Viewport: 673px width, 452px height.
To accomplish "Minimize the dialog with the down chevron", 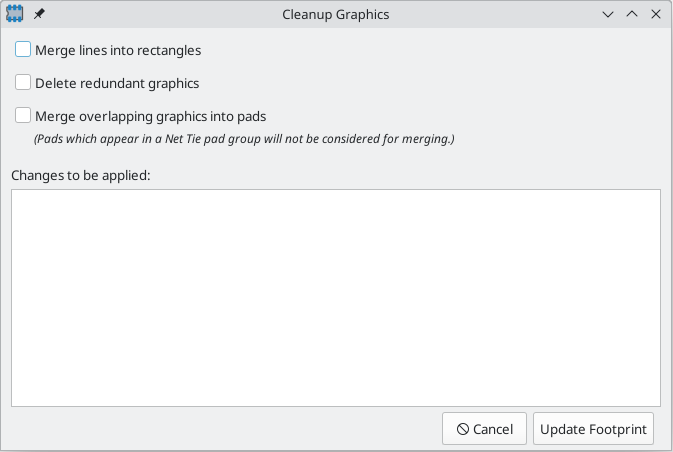I will pyautogui.click(x=608, y=14).
